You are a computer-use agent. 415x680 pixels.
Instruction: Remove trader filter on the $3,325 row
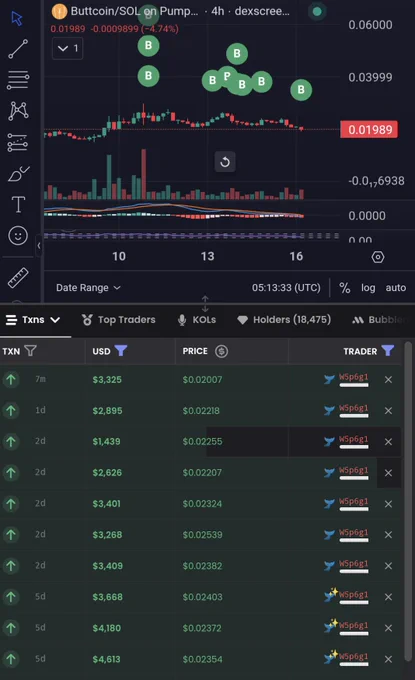(x=388, y=379)
